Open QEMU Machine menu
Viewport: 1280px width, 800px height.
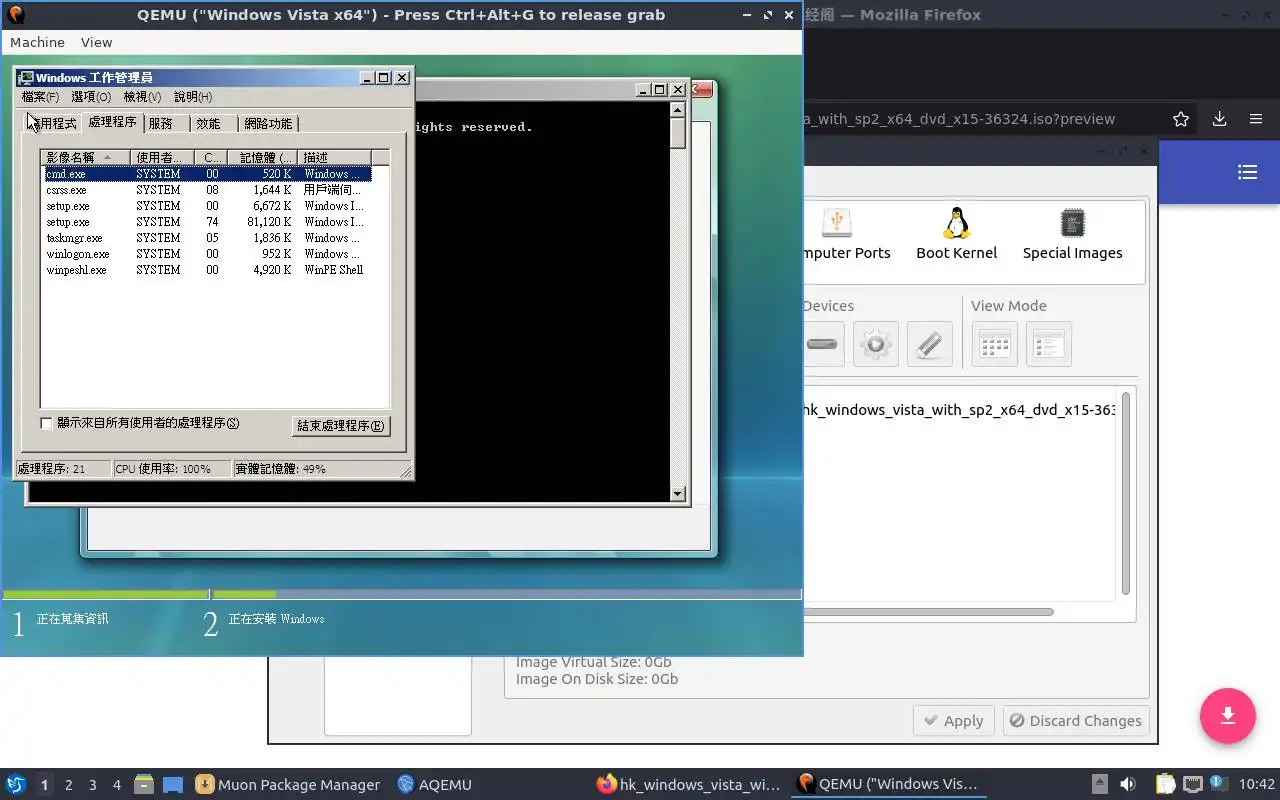[x=37, y=42]
